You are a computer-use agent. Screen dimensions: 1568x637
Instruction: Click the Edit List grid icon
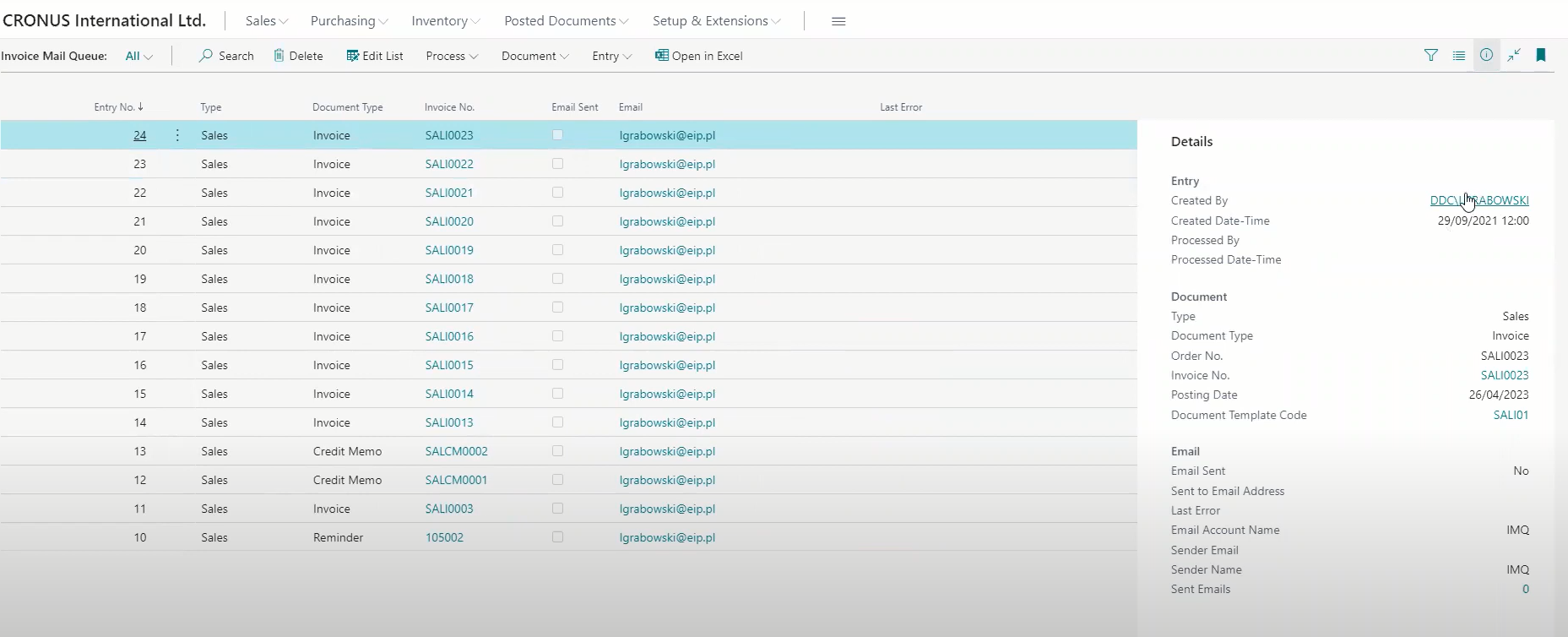point(352,56)
